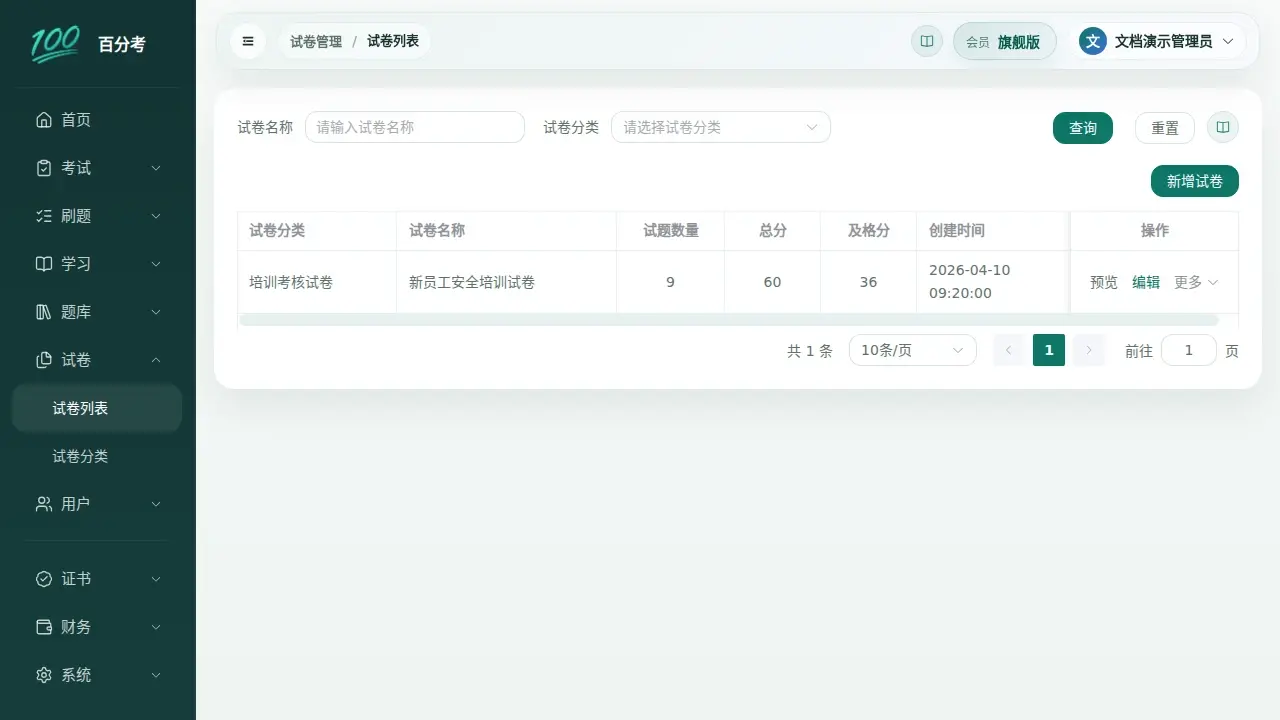1280x720 pixels.
Task: Click the 首页 home icon
Action: pyautogui.click(x=44, y=120)
